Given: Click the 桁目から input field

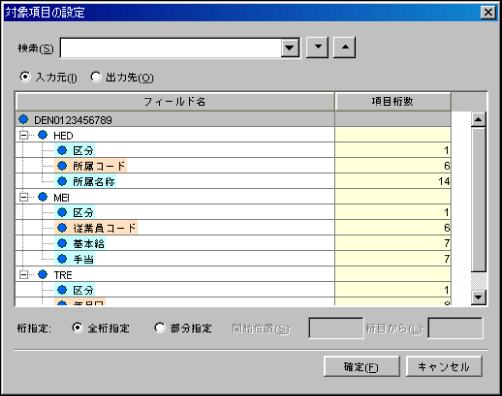Looking at the screenshot, I should pos(455,328).
